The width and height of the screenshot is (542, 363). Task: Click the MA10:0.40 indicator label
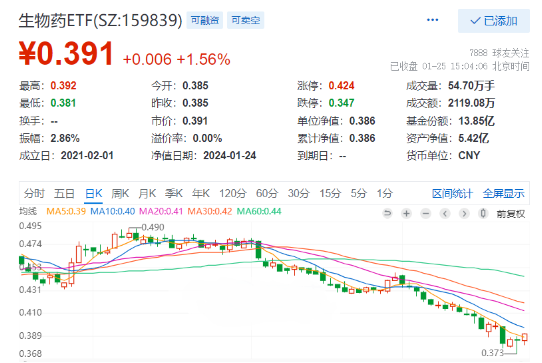(x=112, y=211)
